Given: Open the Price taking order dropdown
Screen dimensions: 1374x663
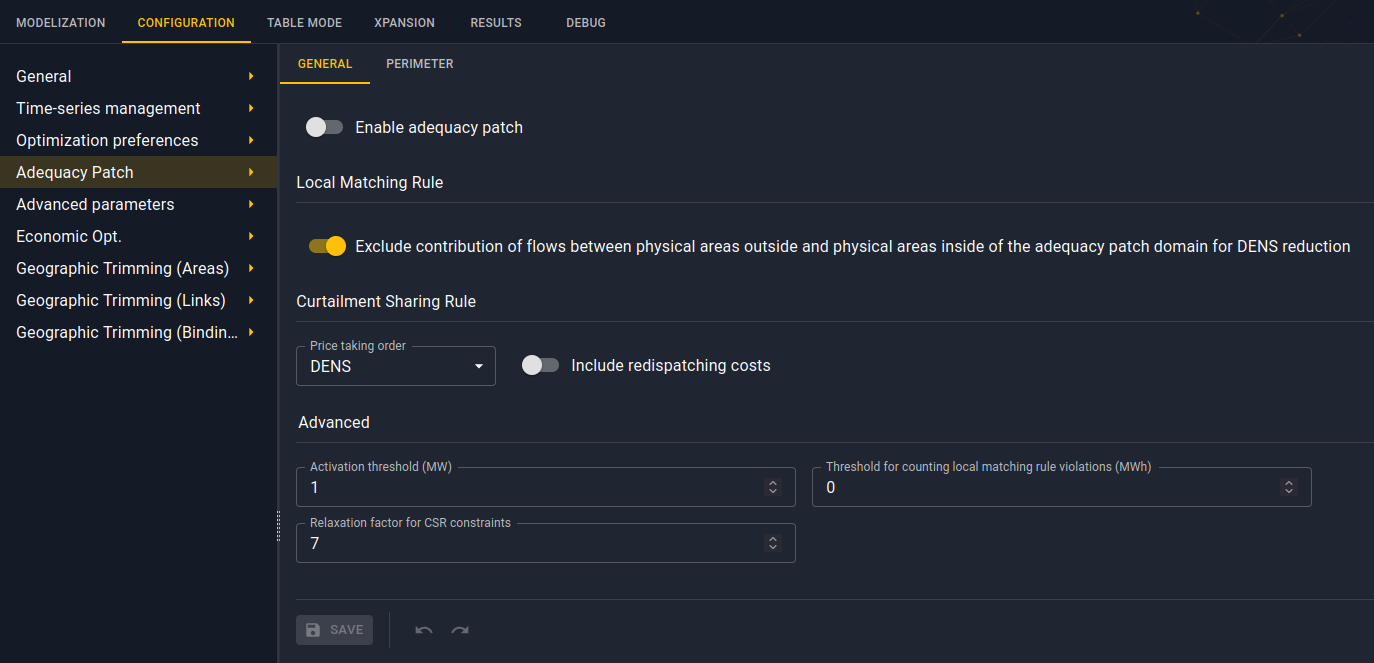Looking at the screenshot, I should point(396,366).
